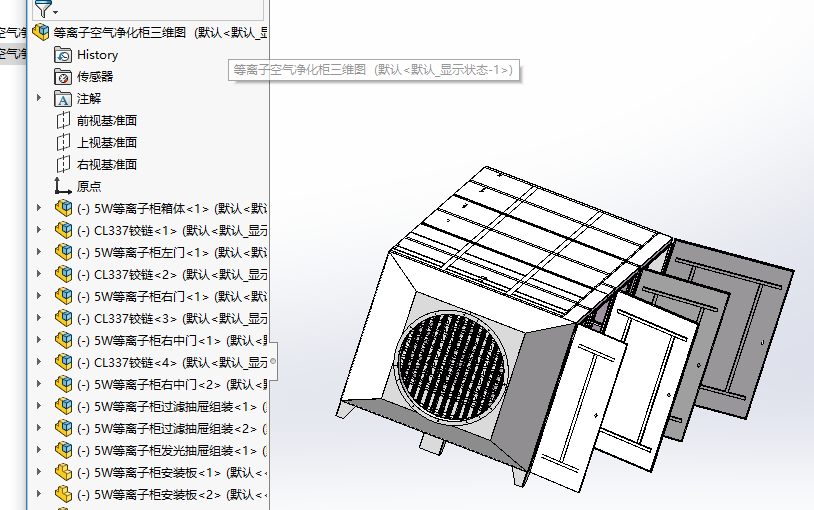The width and height of the screenshot is (814, 510).
Task: Click the 5W等离子柜右中门<2> assembly icon
Action: 63,384
